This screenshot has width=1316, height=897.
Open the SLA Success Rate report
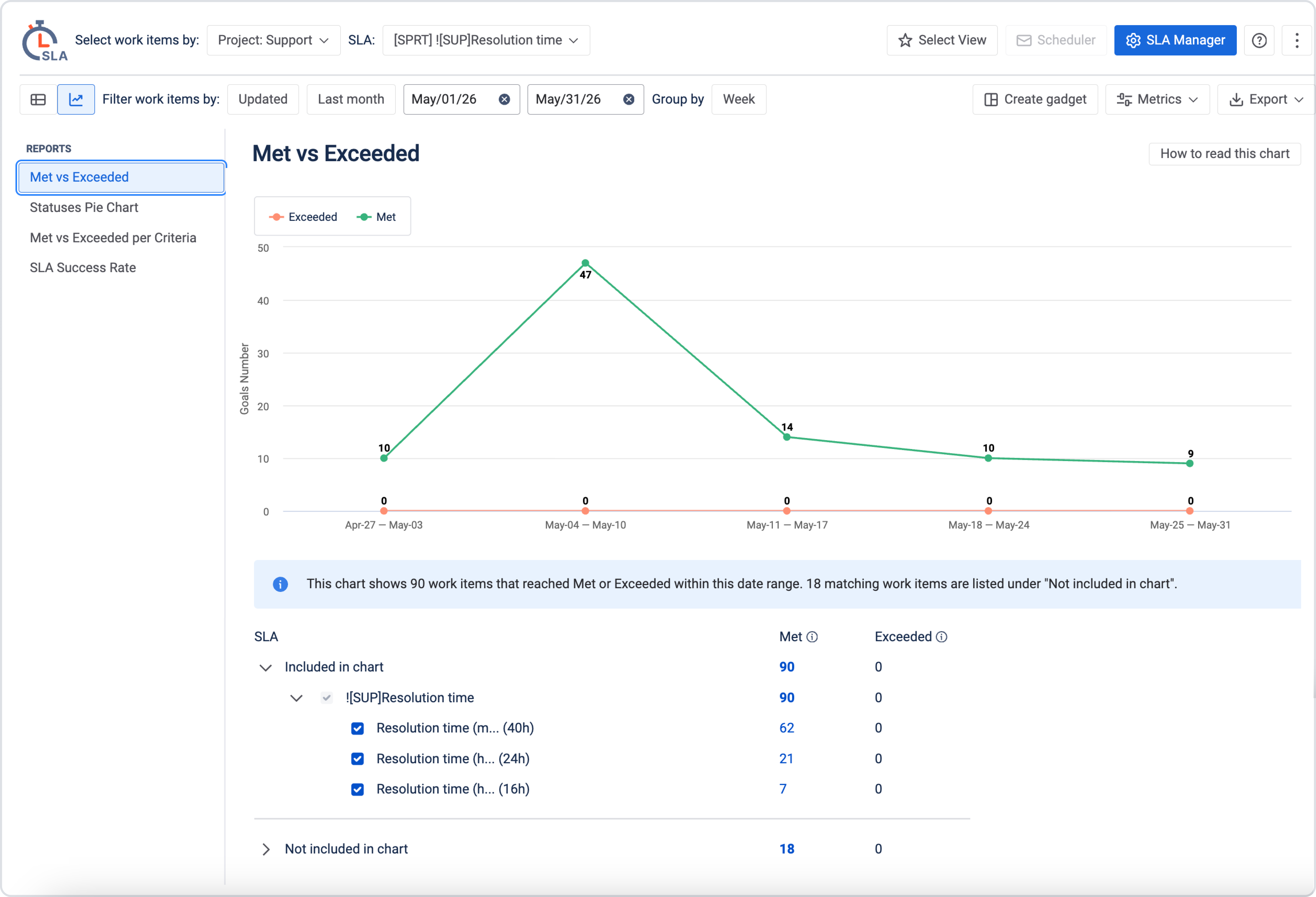point(83,267)
